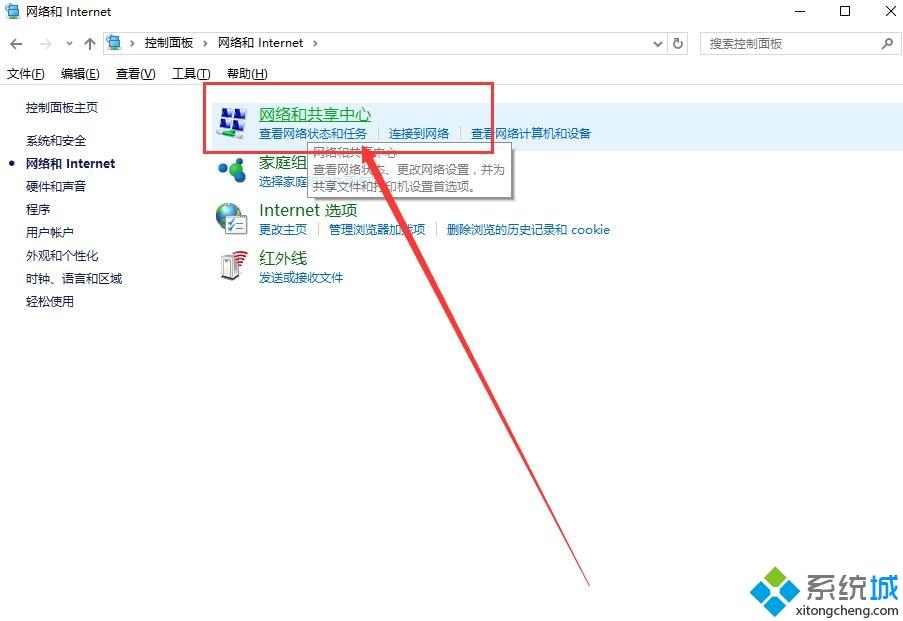Viewport: 903px width, 621px height.
Task: Expand the recent pages chevron beside the arrows
Action: (x=69, y=43)
